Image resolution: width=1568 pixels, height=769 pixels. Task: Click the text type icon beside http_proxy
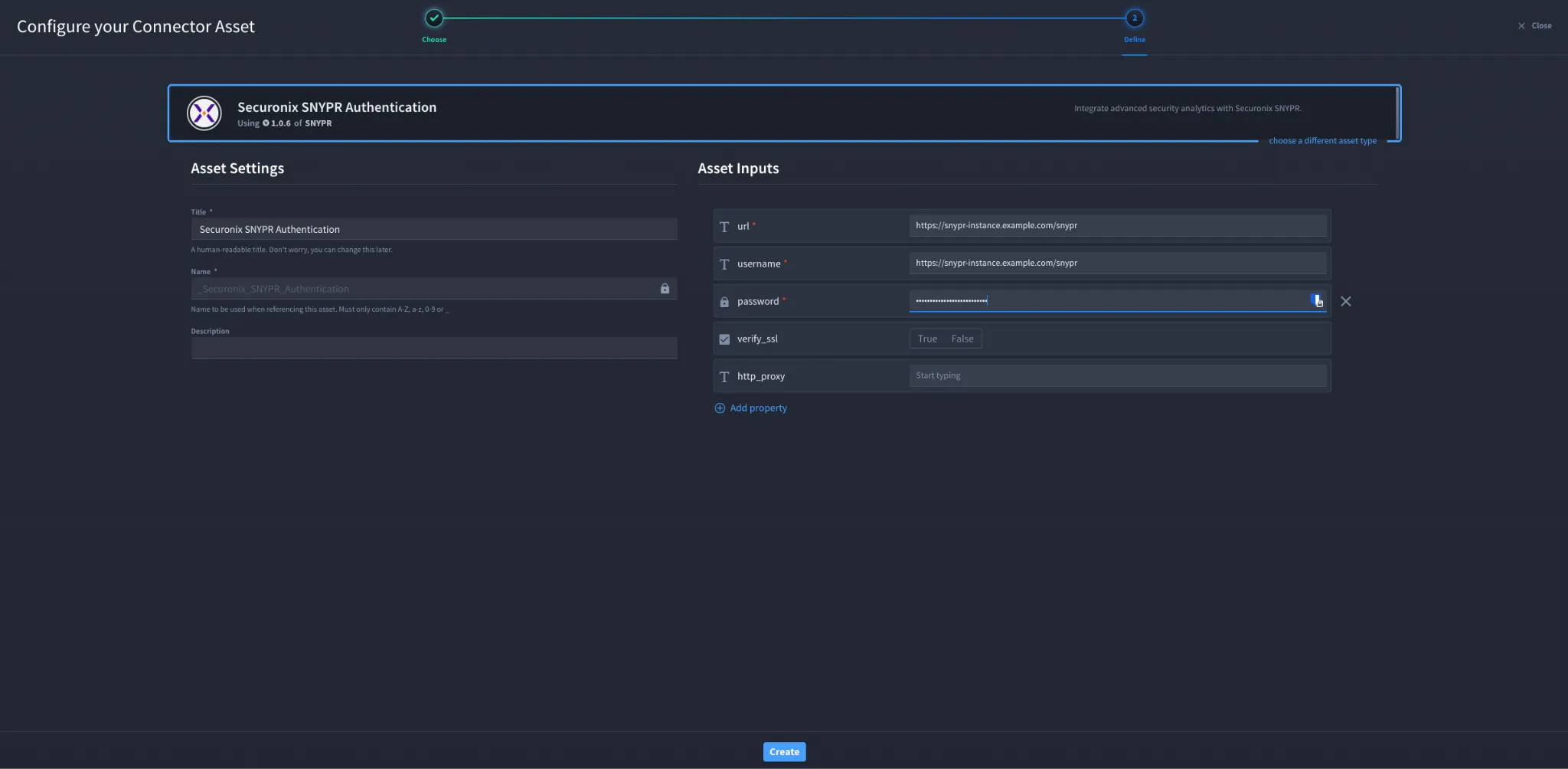(724, 377)
